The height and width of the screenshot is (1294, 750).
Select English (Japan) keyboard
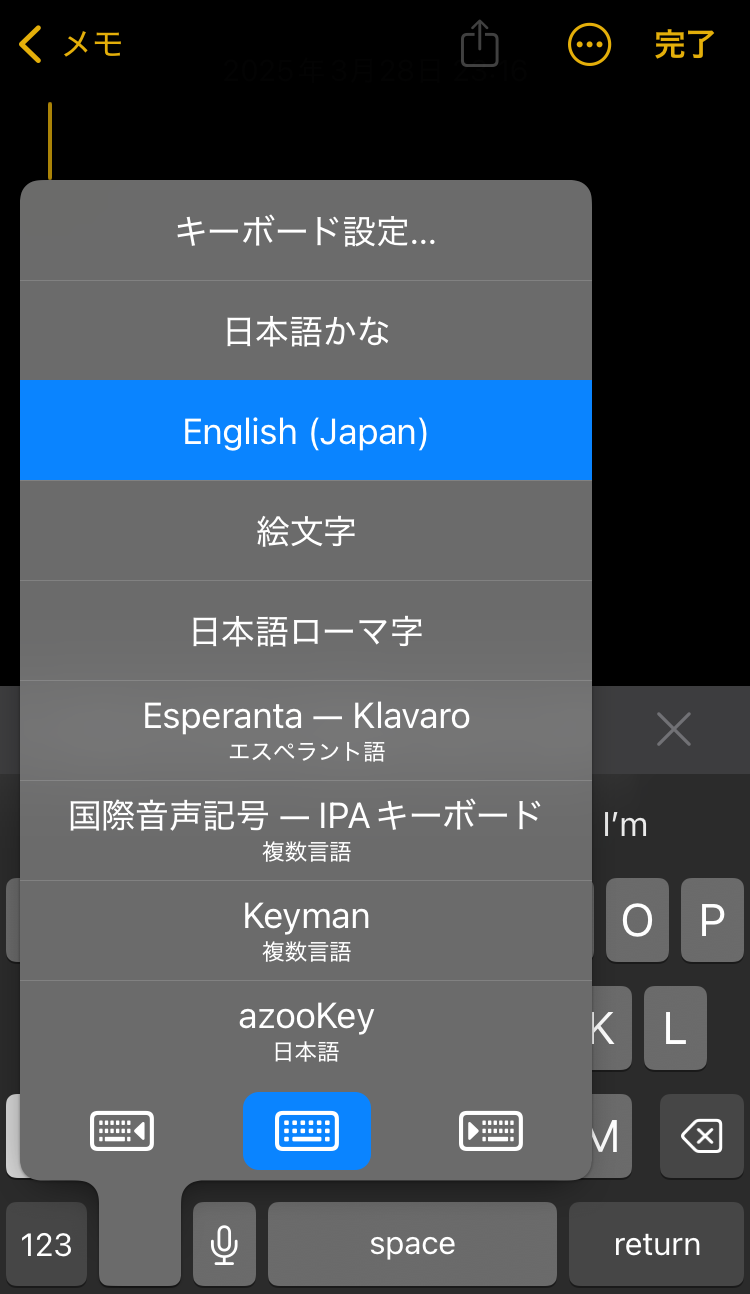(x=306, y=431)
